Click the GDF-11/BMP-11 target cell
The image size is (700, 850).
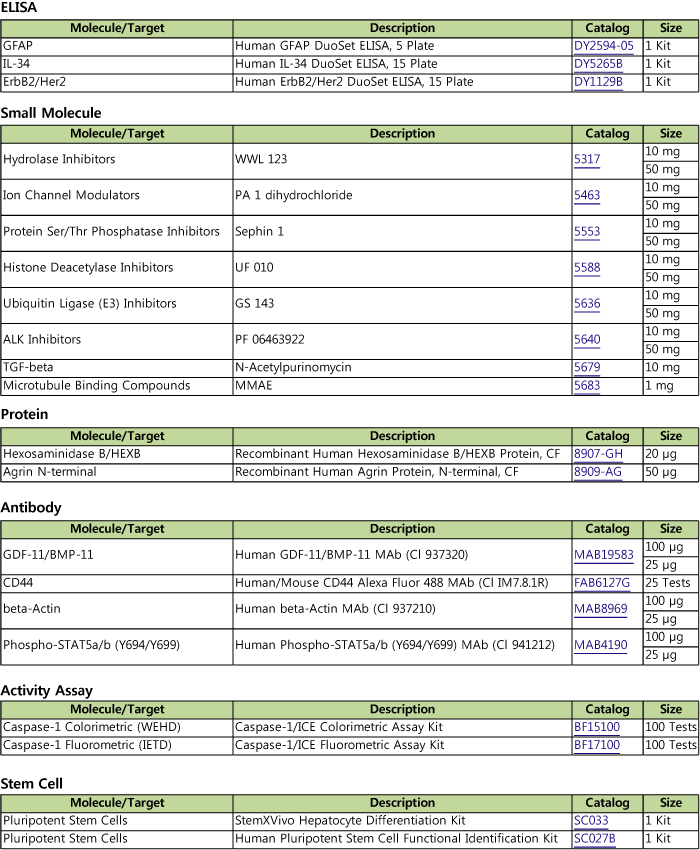(x=117, y=557)
